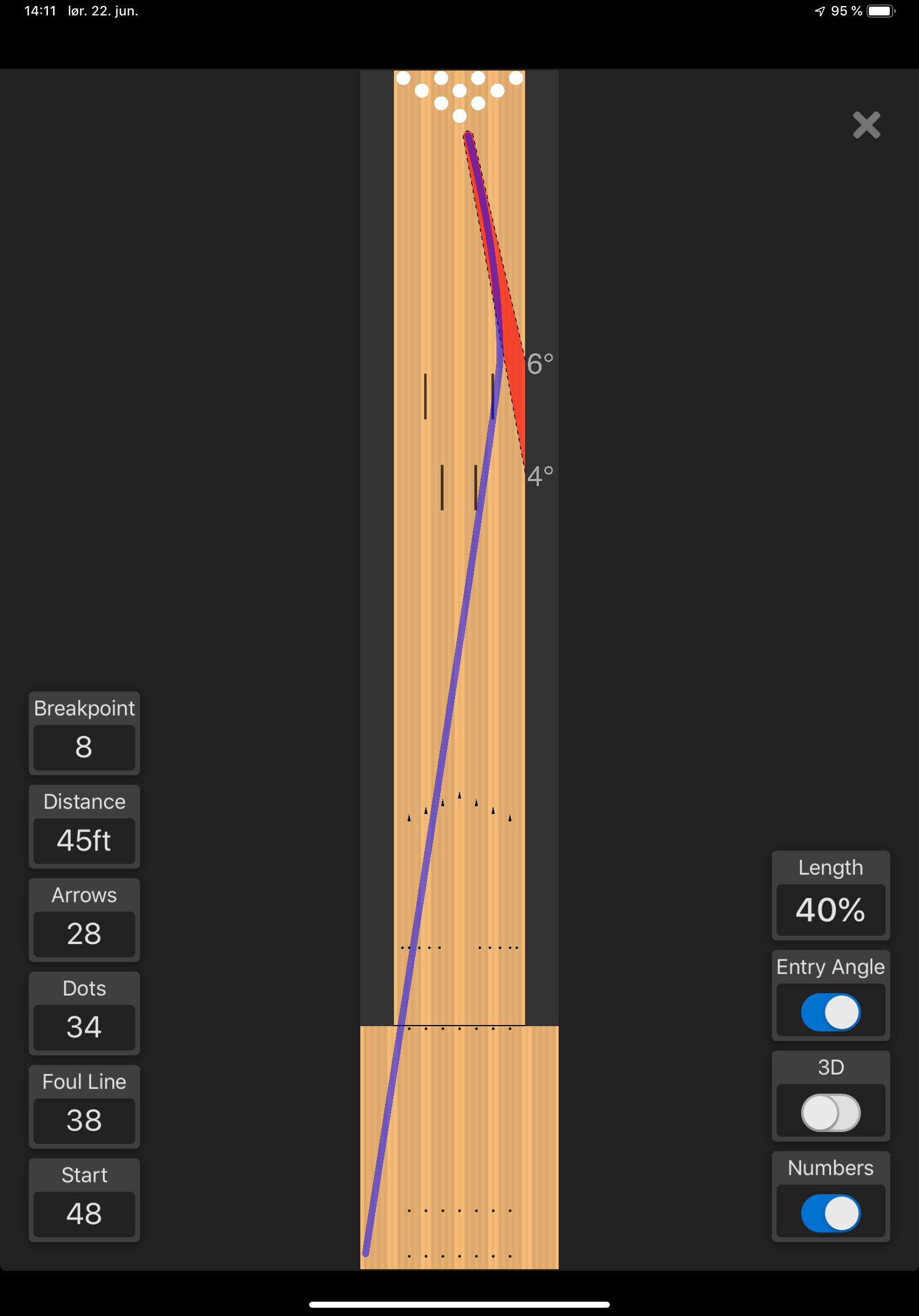The width and height of the screenshot is (919, 1316).
Task: Tap the battery icon in status bar
Action: [880, 11]
